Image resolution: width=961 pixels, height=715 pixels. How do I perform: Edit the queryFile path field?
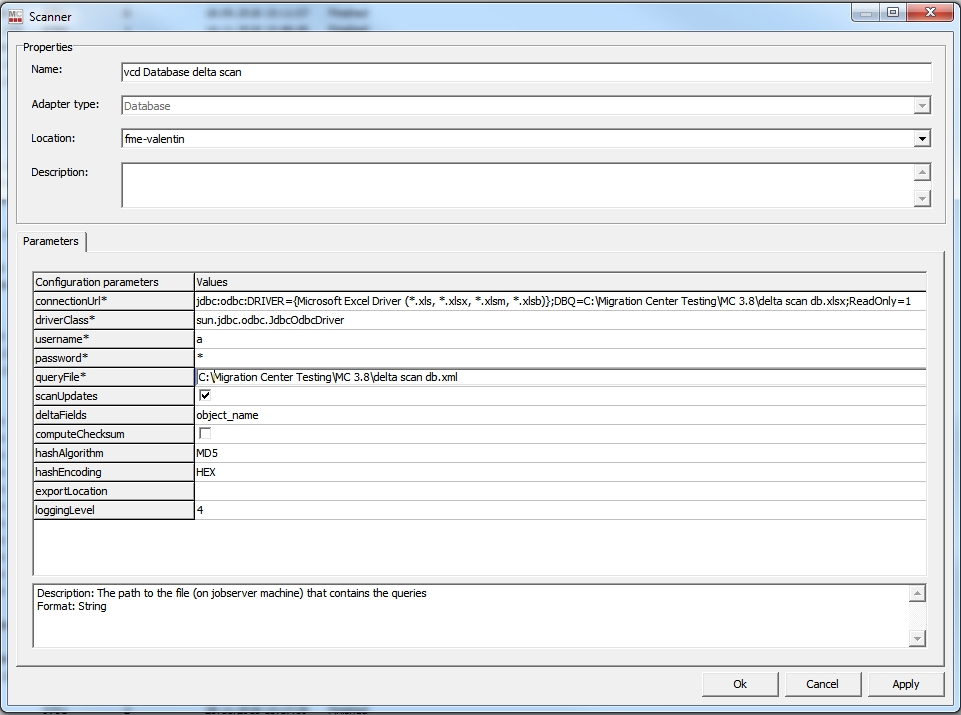pos(559,377)
